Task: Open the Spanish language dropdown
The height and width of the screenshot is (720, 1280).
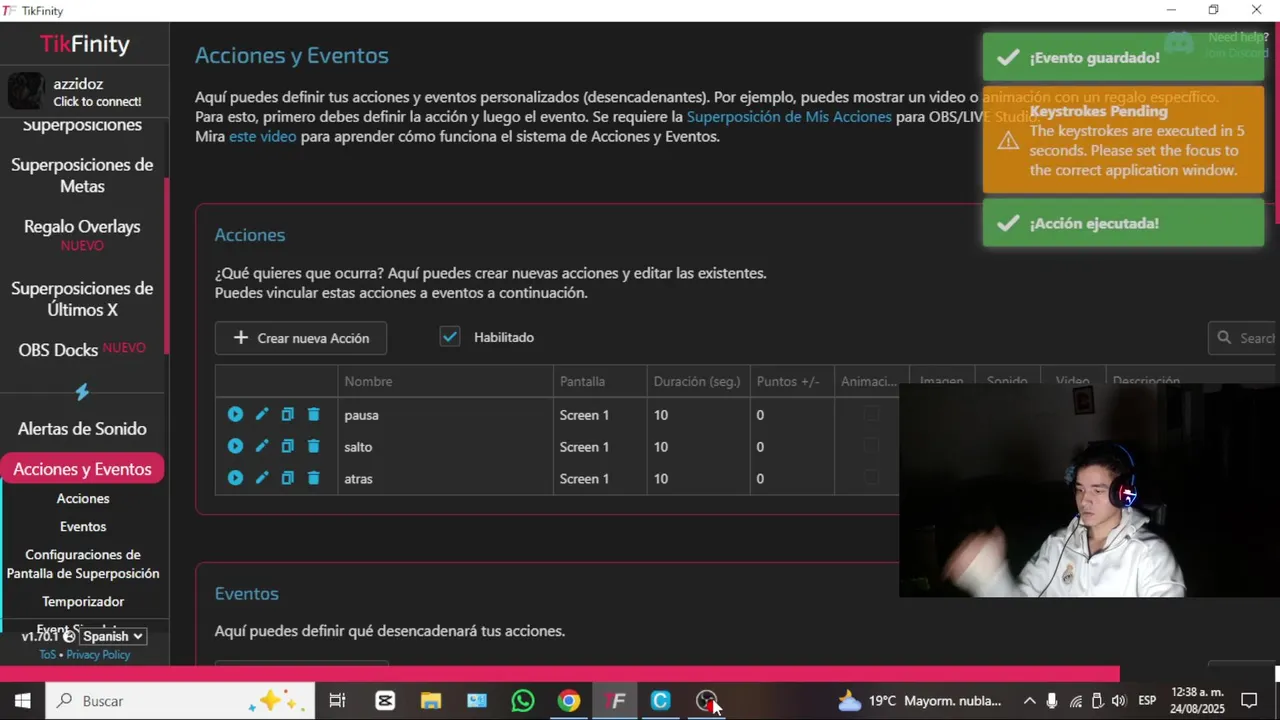Action: [113, 636]
